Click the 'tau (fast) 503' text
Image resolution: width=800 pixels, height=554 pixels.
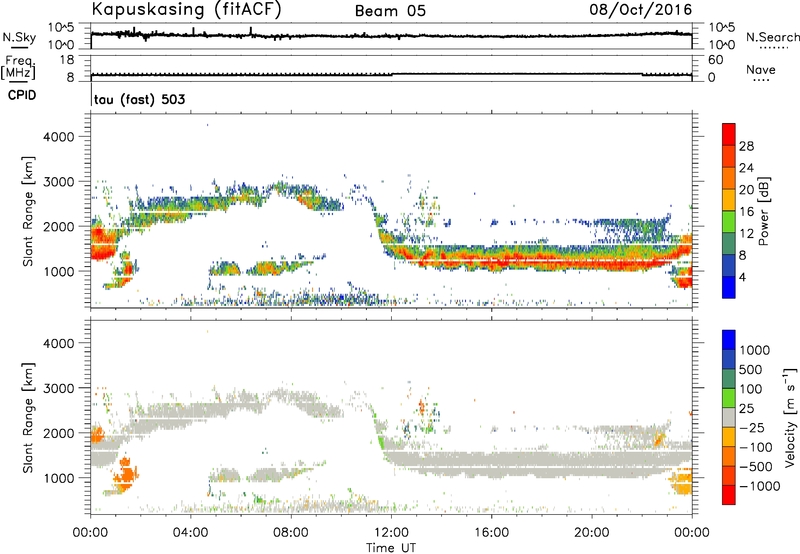139,99
